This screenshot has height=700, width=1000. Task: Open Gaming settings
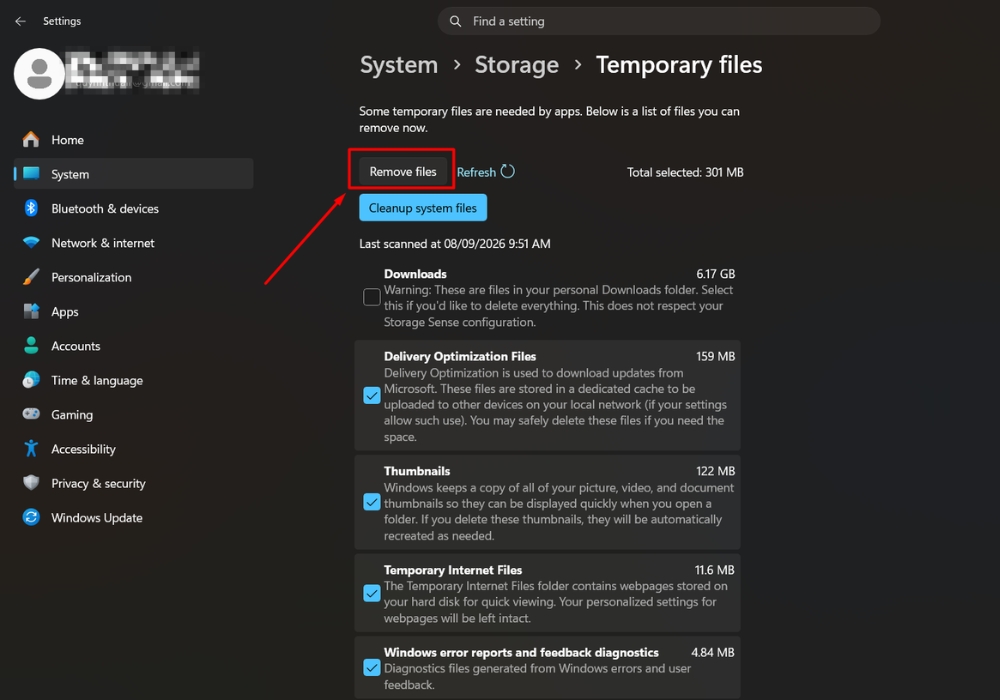tap(133, 415)
